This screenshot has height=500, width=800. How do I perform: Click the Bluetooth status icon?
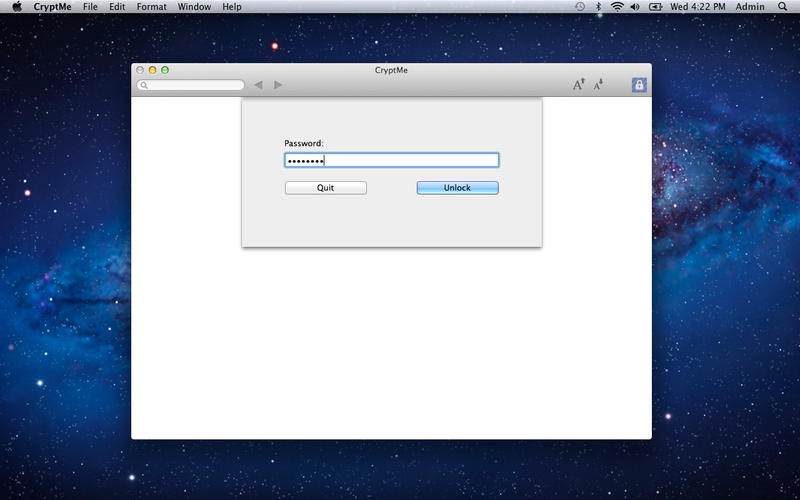(599, 7)
